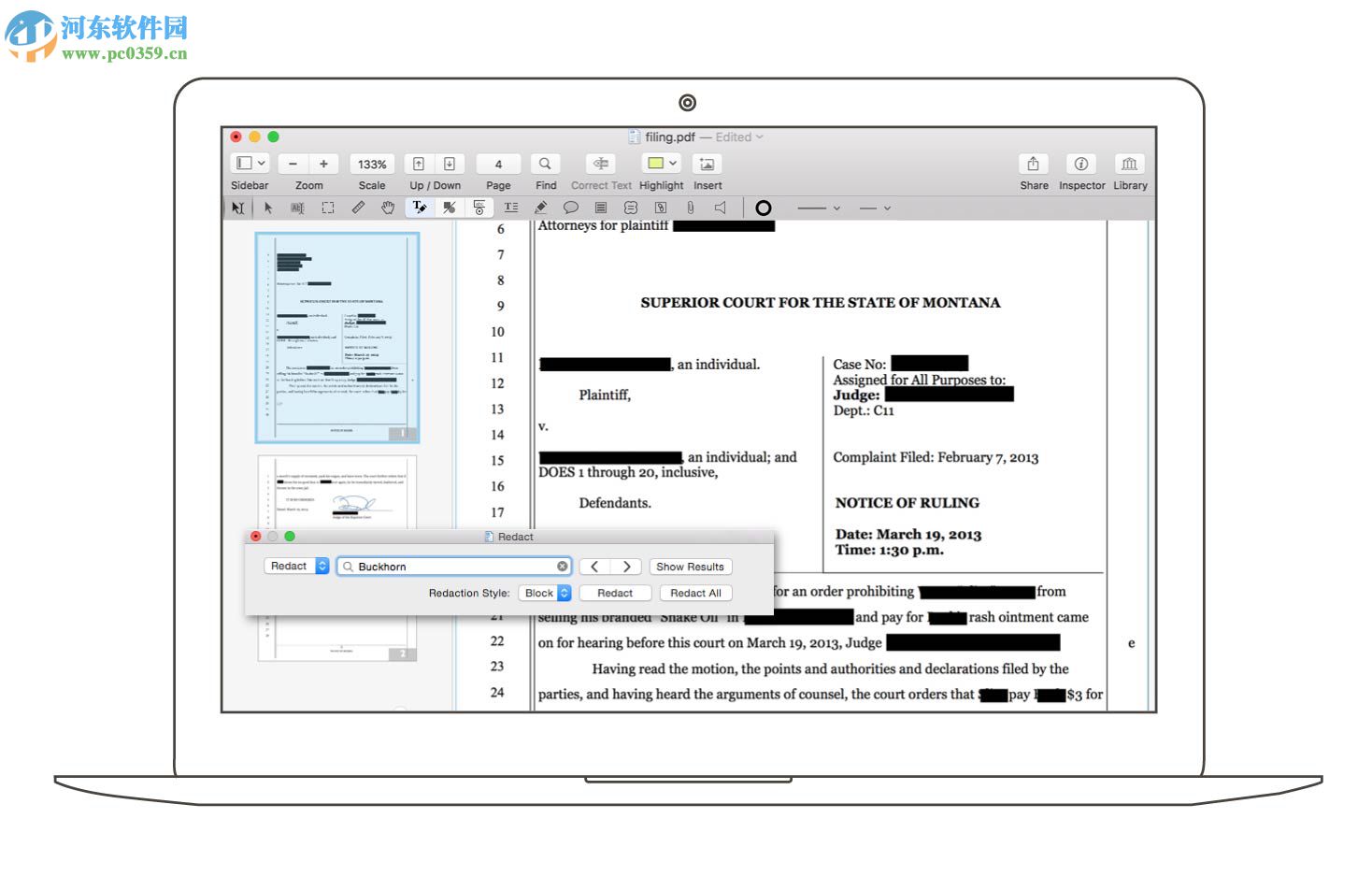The height and width of the screenshot is (876, 1372).
Task: Toggle off the active text annotation tool
Action: pyautogui.click(x=419, y=208)
